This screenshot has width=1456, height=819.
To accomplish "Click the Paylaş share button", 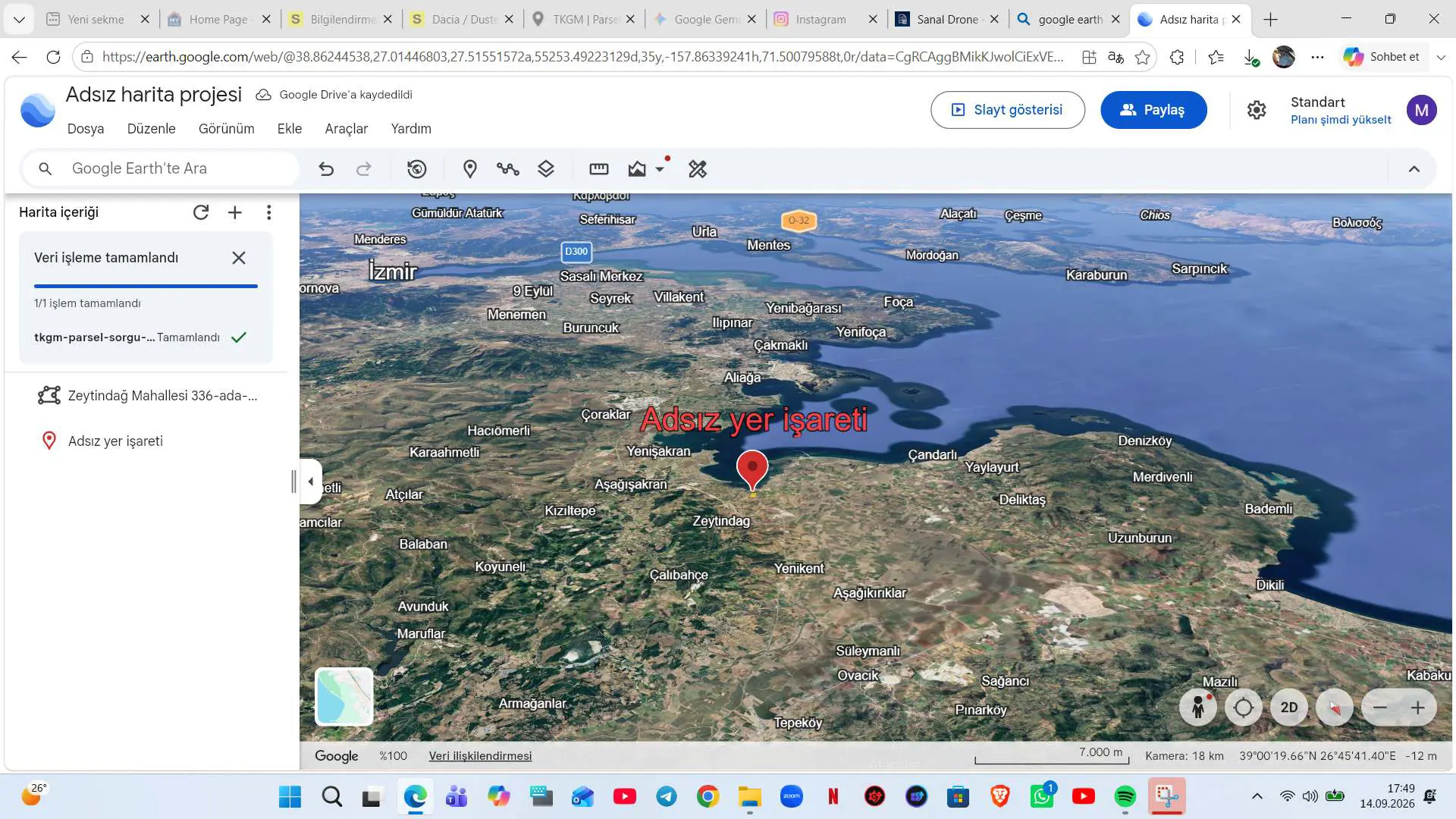I will (1153, 110).
